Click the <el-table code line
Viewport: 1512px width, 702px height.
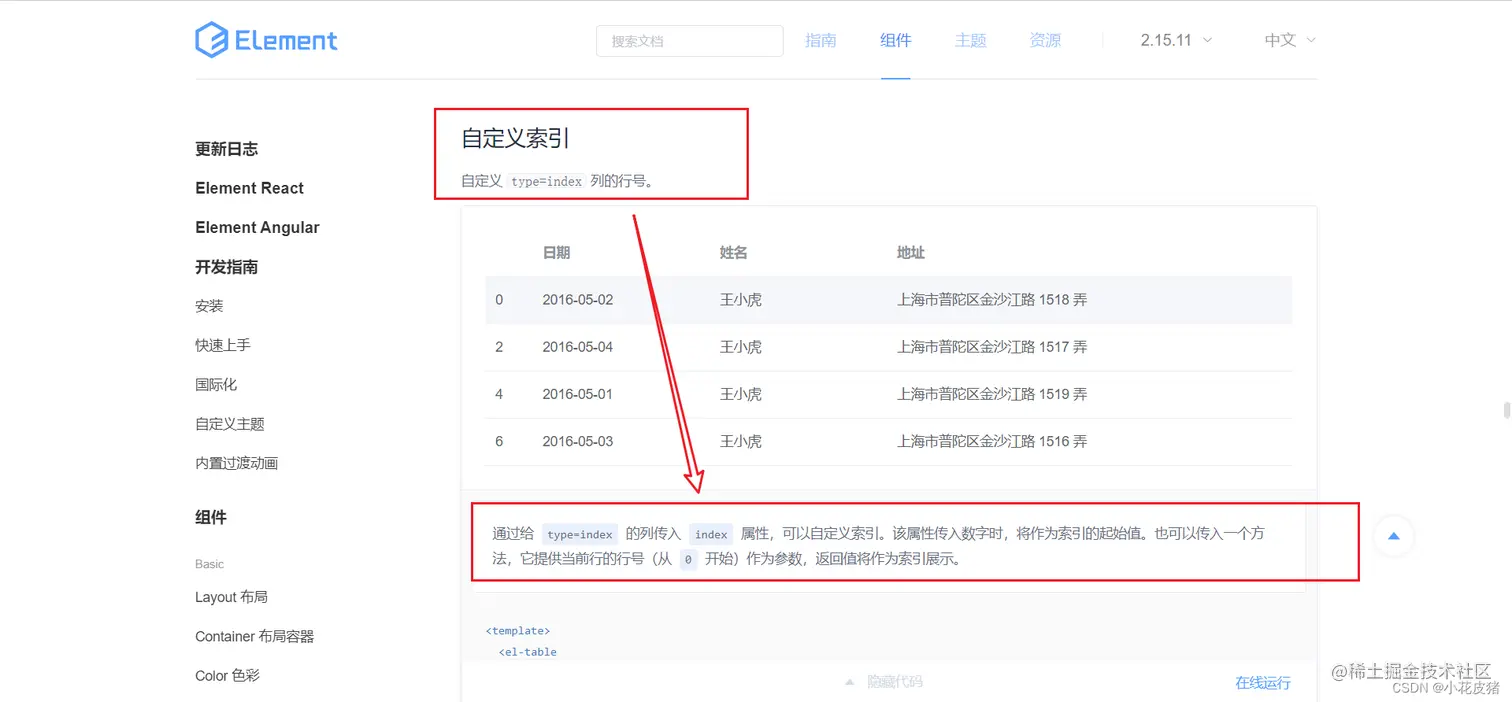point(527,652)
